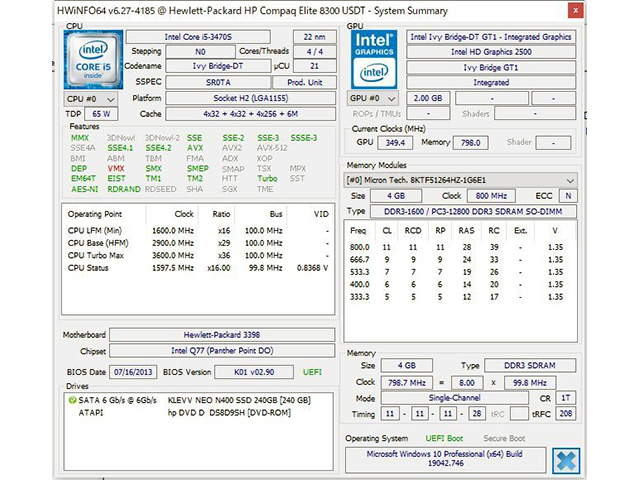
Task: Click the EM64T feature label
Action: [x=83, y=178]
